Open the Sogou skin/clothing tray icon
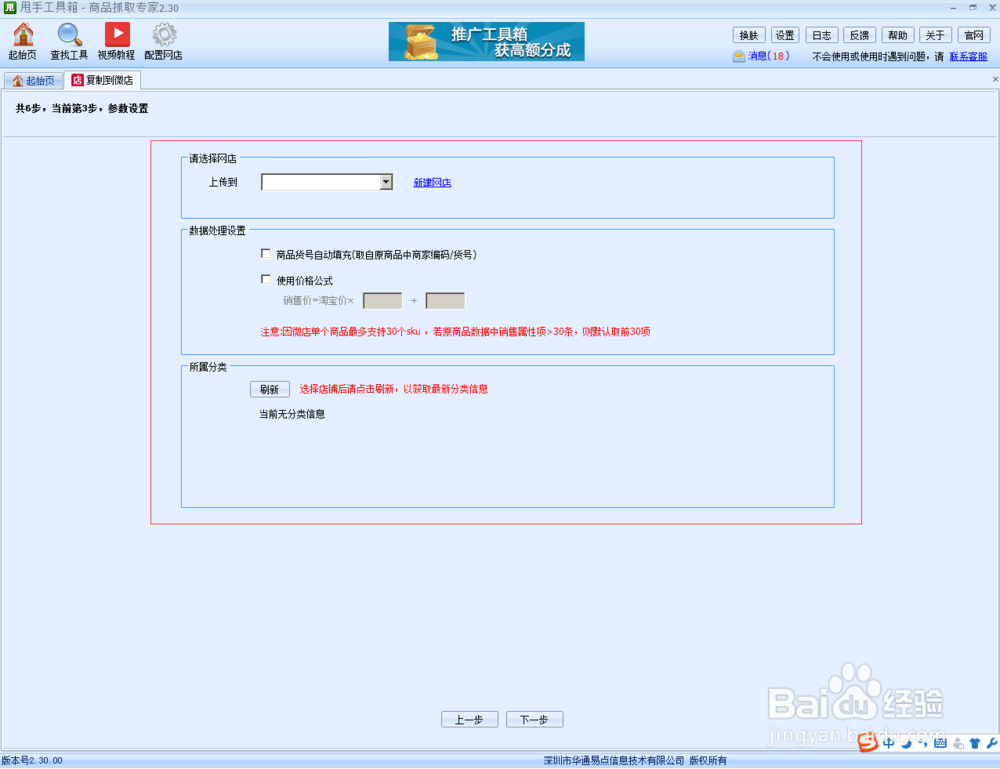This screenshot has height=769, width=1000. click(x=974, y=743)
